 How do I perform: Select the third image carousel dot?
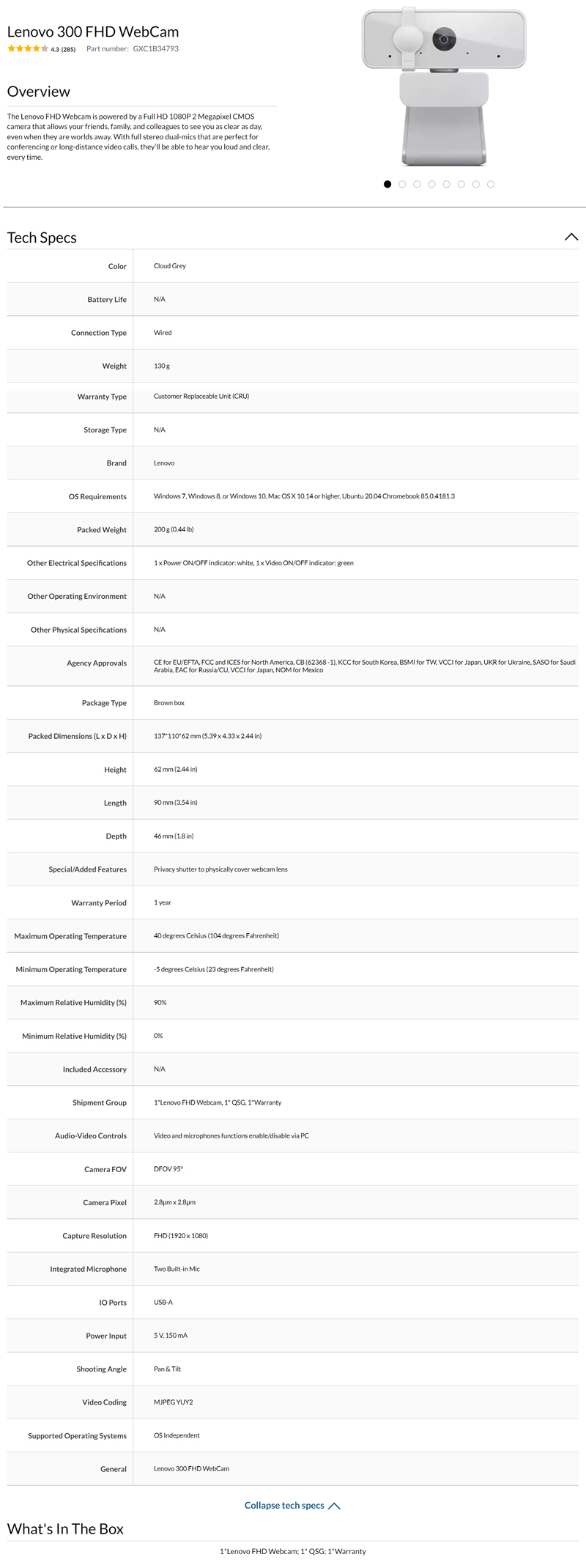417,185
